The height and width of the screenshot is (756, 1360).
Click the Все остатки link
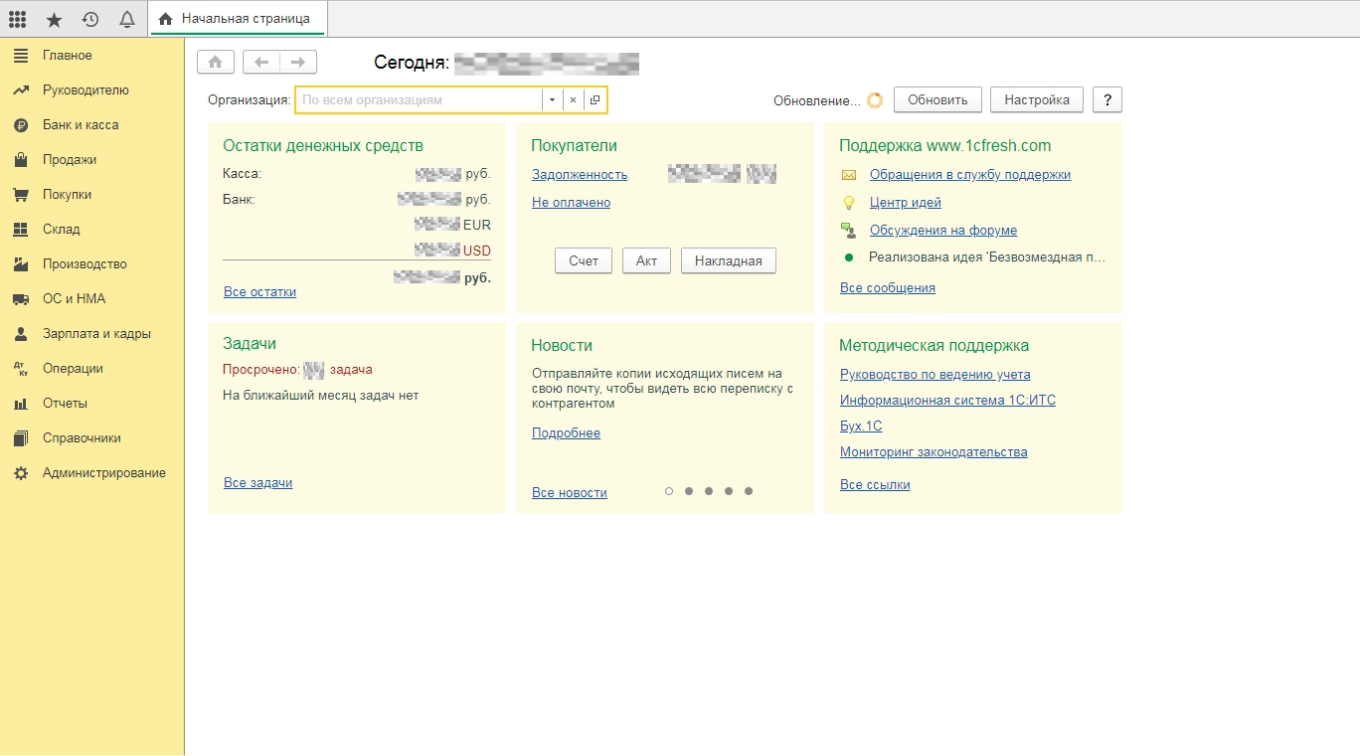[x=260, y=292]
